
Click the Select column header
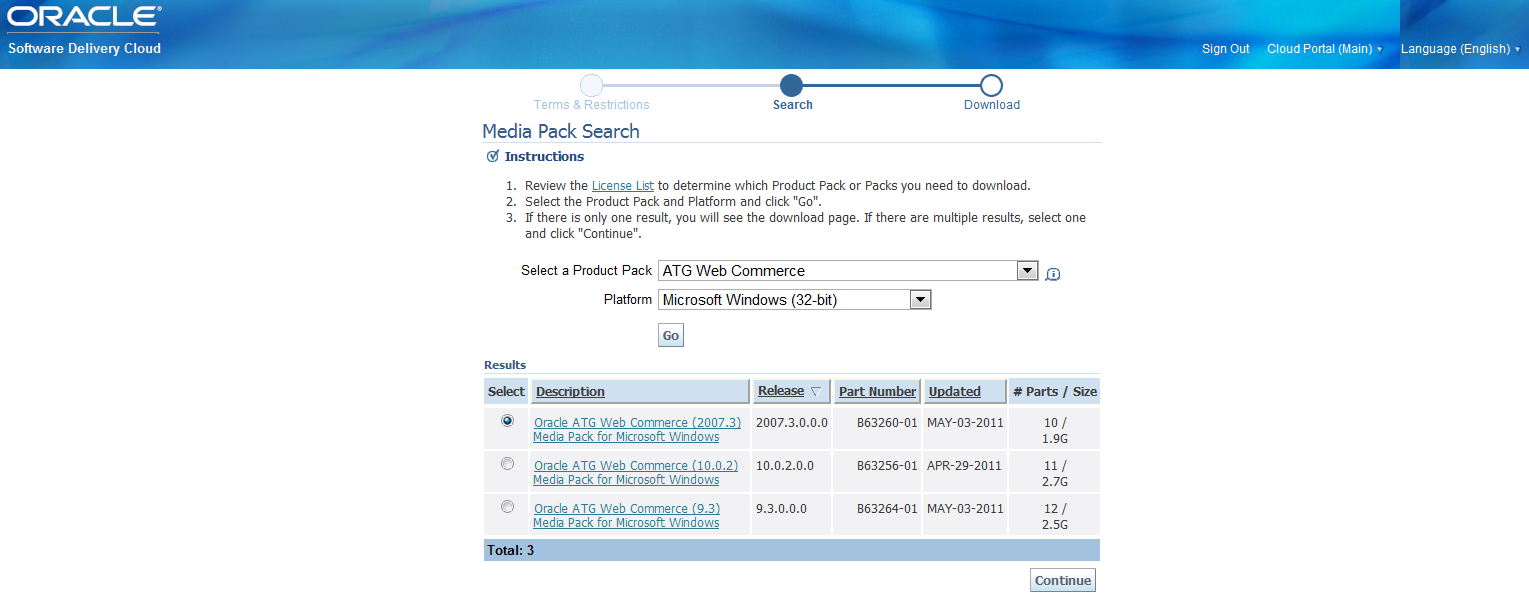(506, 392)
